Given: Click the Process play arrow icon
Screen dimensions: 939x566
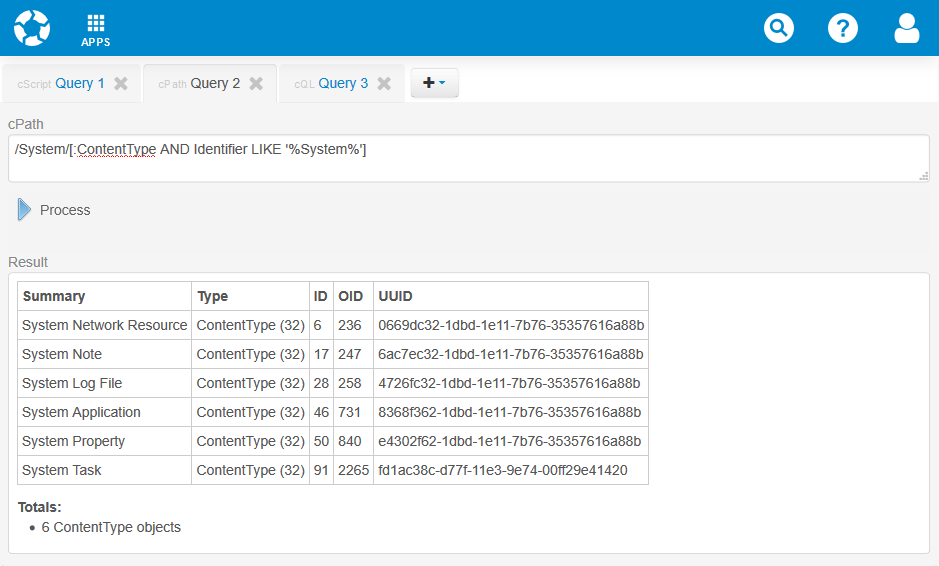Looking at the screenshot, I should coord(24,210).
